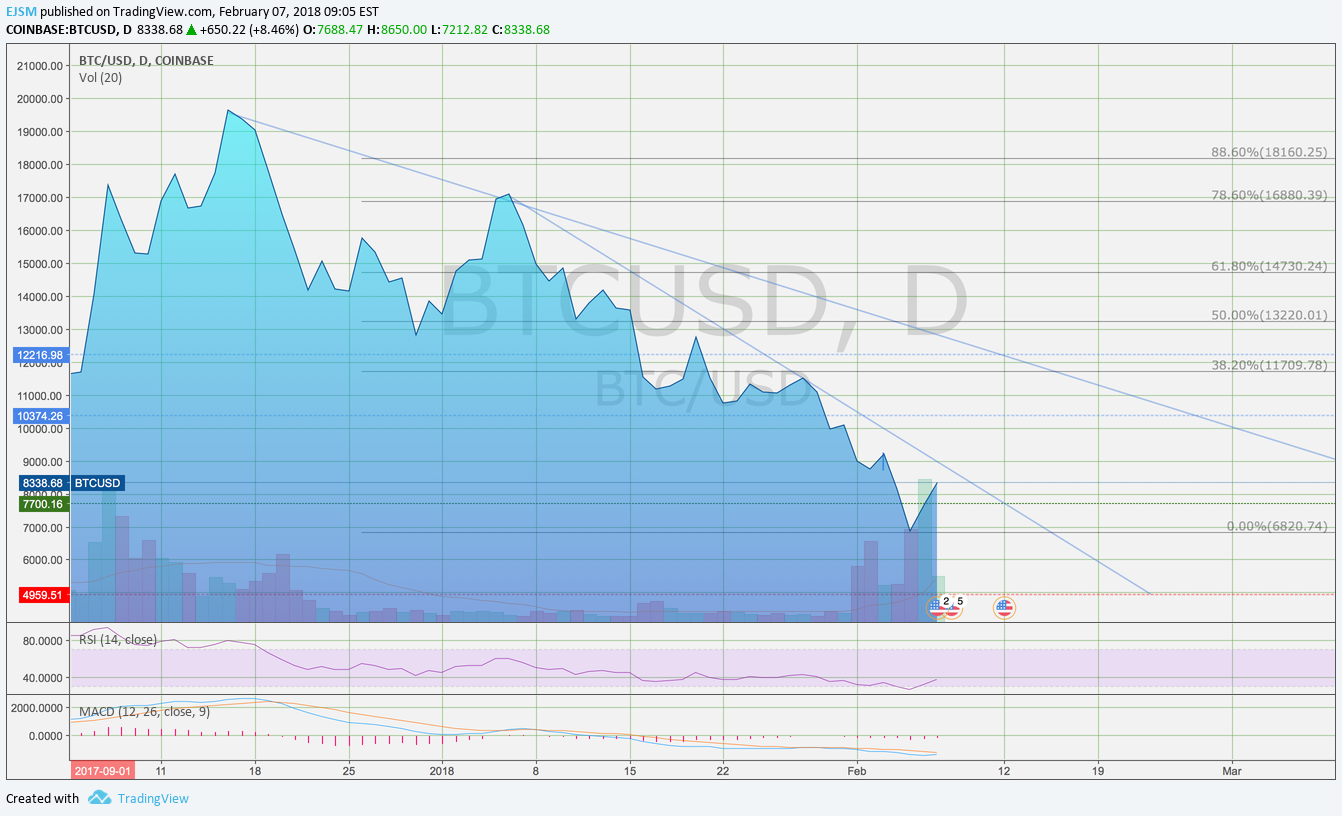The height and width of the screenshot is (816, 1342).
Task: Click the 10374.26 blue price label
Action: [x=40, y=416]
